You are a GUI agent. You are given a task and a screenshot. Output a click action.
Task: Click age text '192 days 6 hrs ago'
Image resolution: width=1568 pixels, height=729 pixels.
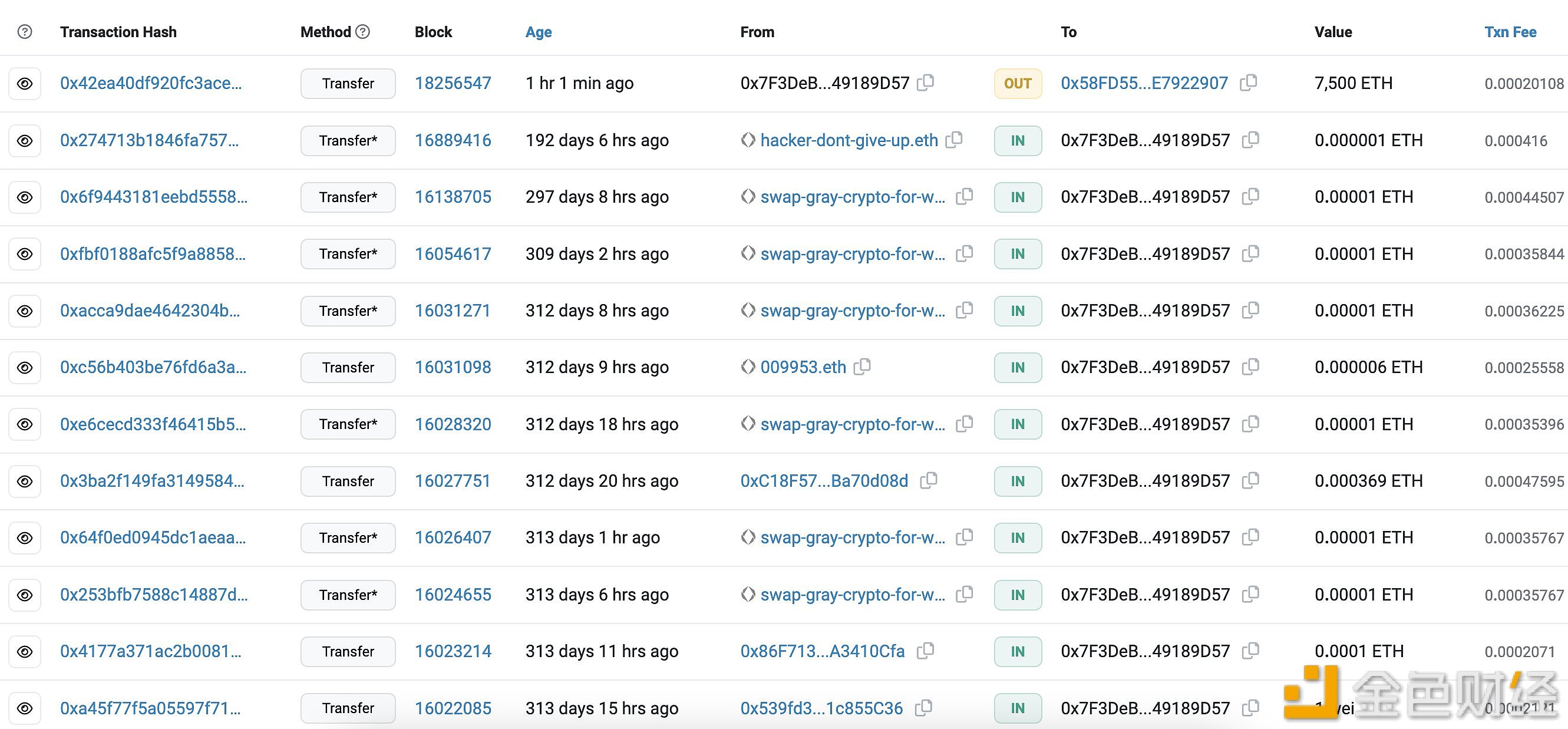point(597,140)
